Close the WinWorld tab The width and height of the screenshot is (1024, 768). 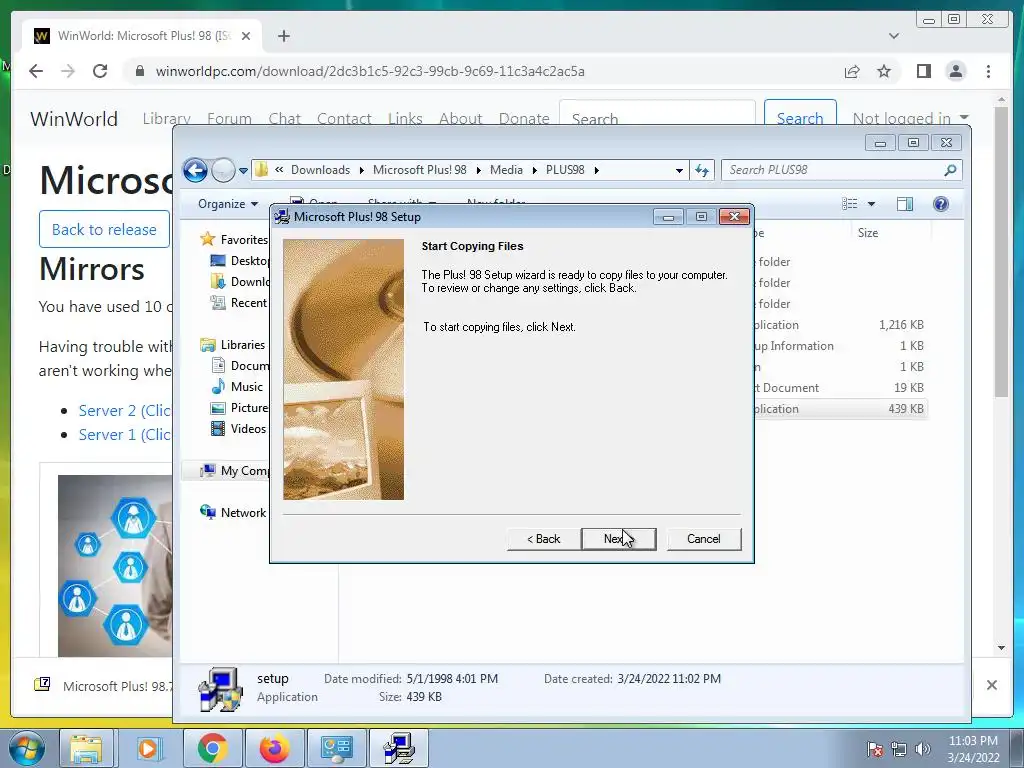tap(246, 36)
